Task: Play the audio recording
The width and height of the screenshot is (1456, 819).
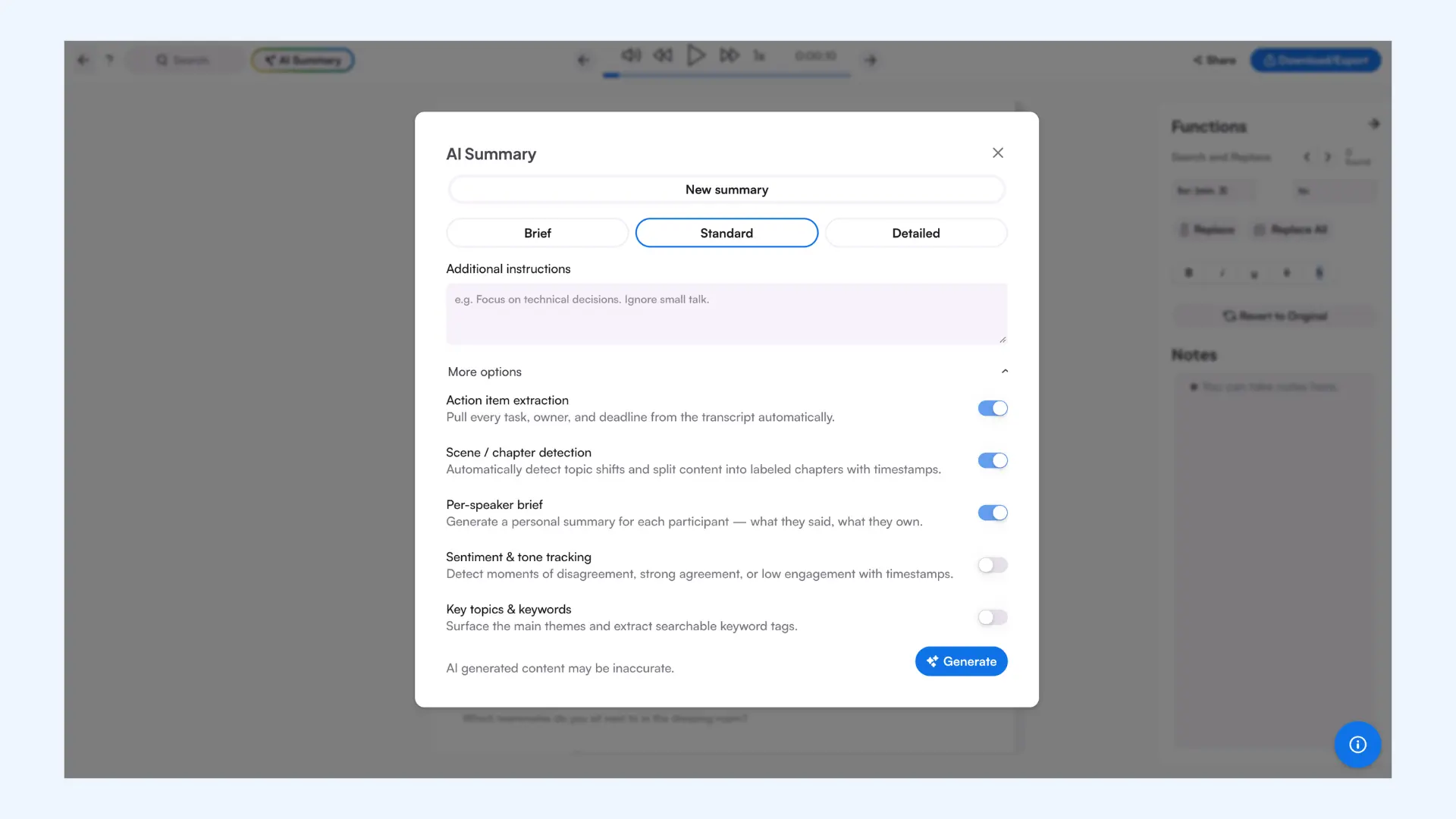Action: 696,55
